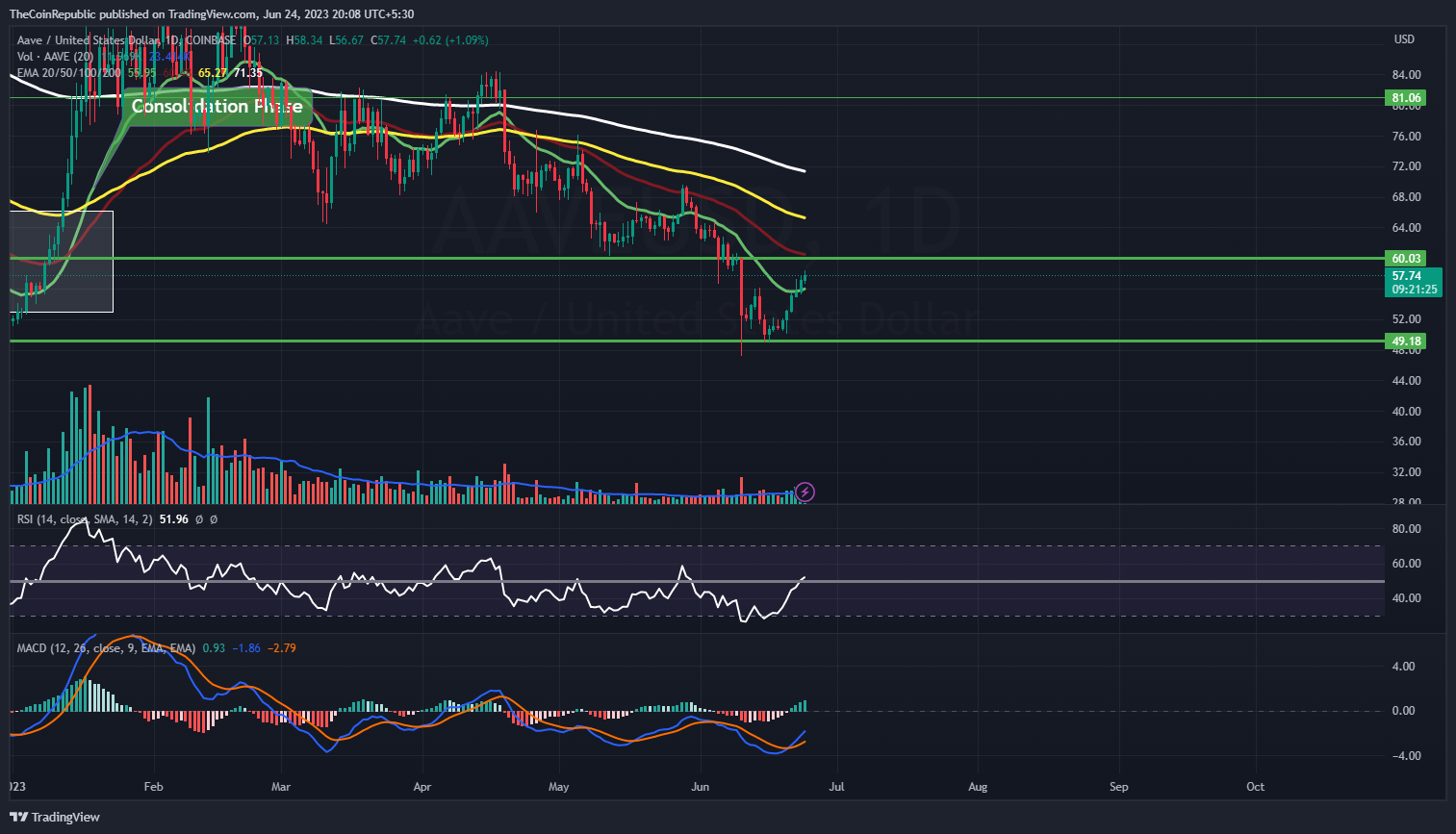This screenshot has width=1456, height=834.
Task: Click the Consolidation Phase annotation label
Action: point(217,107)
